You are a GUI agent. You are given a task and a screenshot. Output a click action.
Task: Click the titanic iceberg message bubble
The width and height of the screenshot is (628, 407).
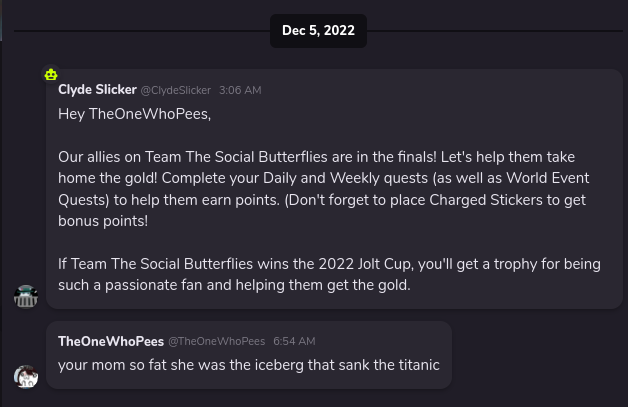tap(249, 355)
